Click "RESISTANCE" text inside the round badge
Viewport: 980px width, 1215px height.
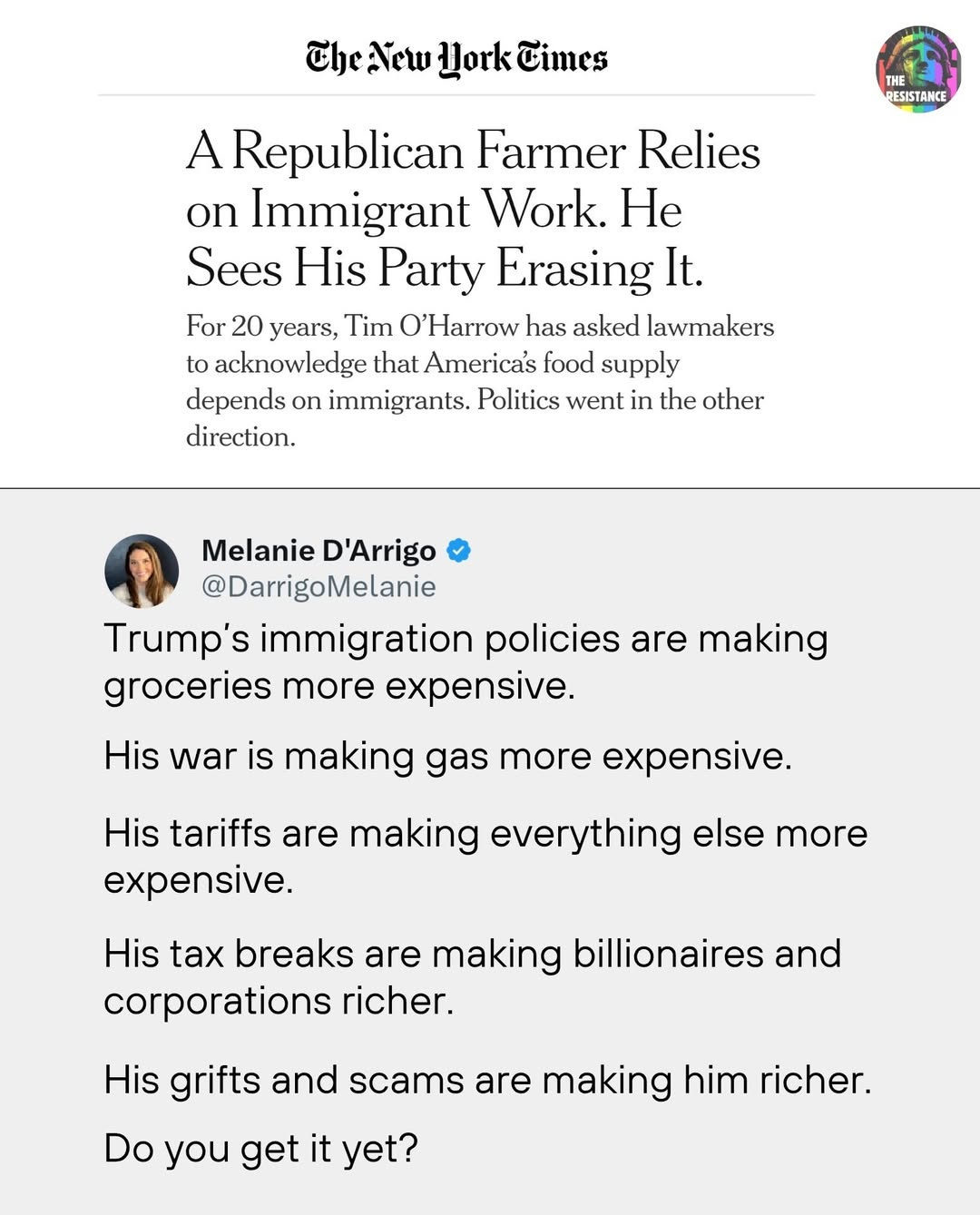[916, 95]
